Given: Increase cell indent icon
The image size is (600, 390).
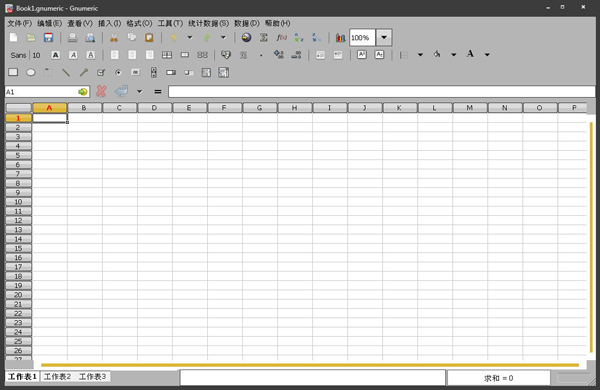Looking at the screenshot, I should pos(338,55).
